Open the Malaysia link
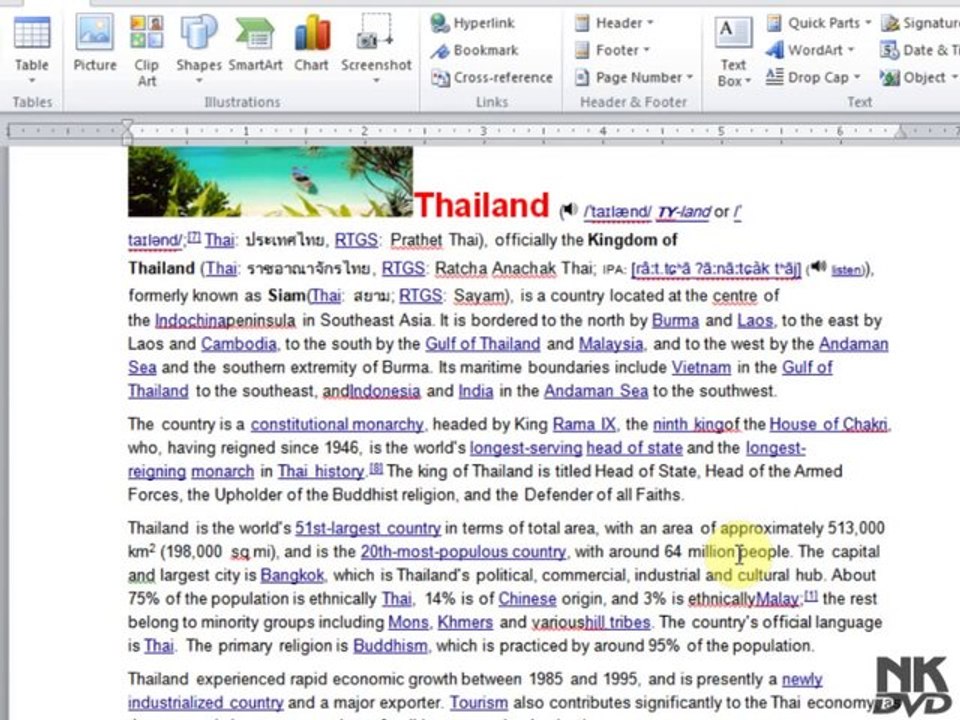 pos(611,343)
